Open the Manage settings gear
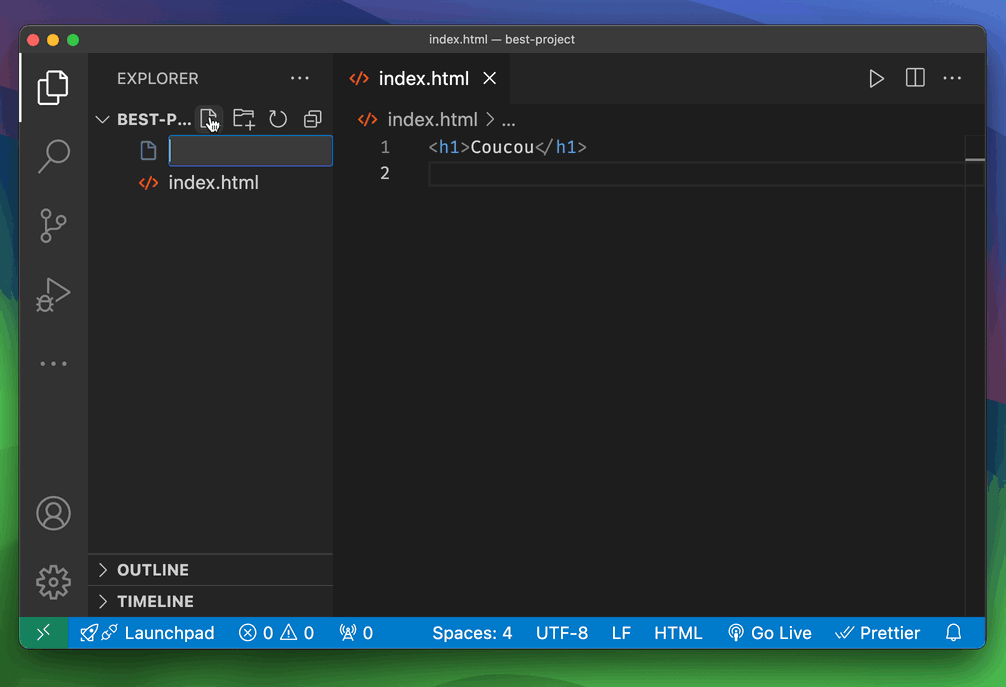 click(53, 581)
